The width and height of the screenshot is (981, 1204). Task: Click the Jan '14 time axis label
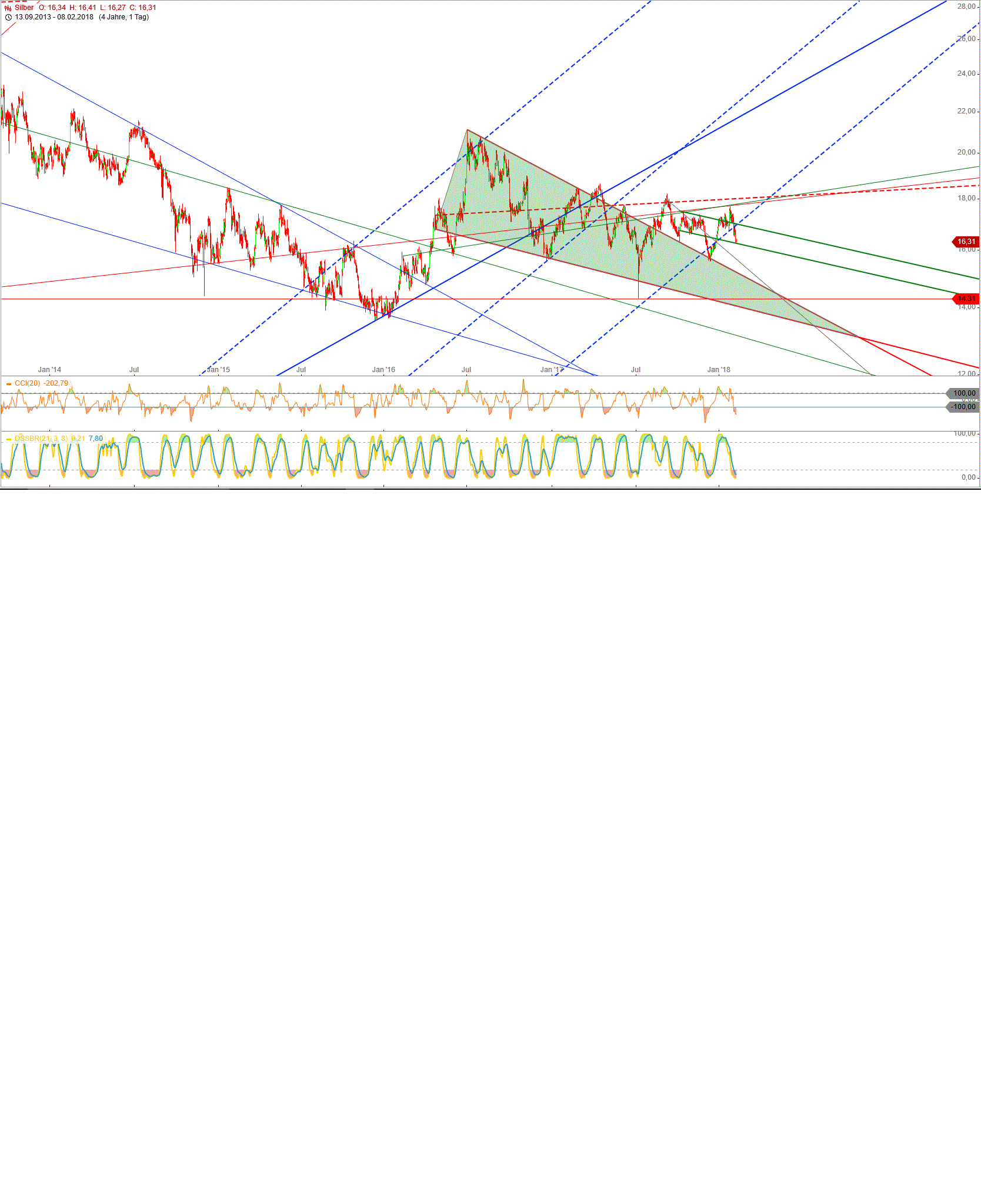tap(49, 370)
